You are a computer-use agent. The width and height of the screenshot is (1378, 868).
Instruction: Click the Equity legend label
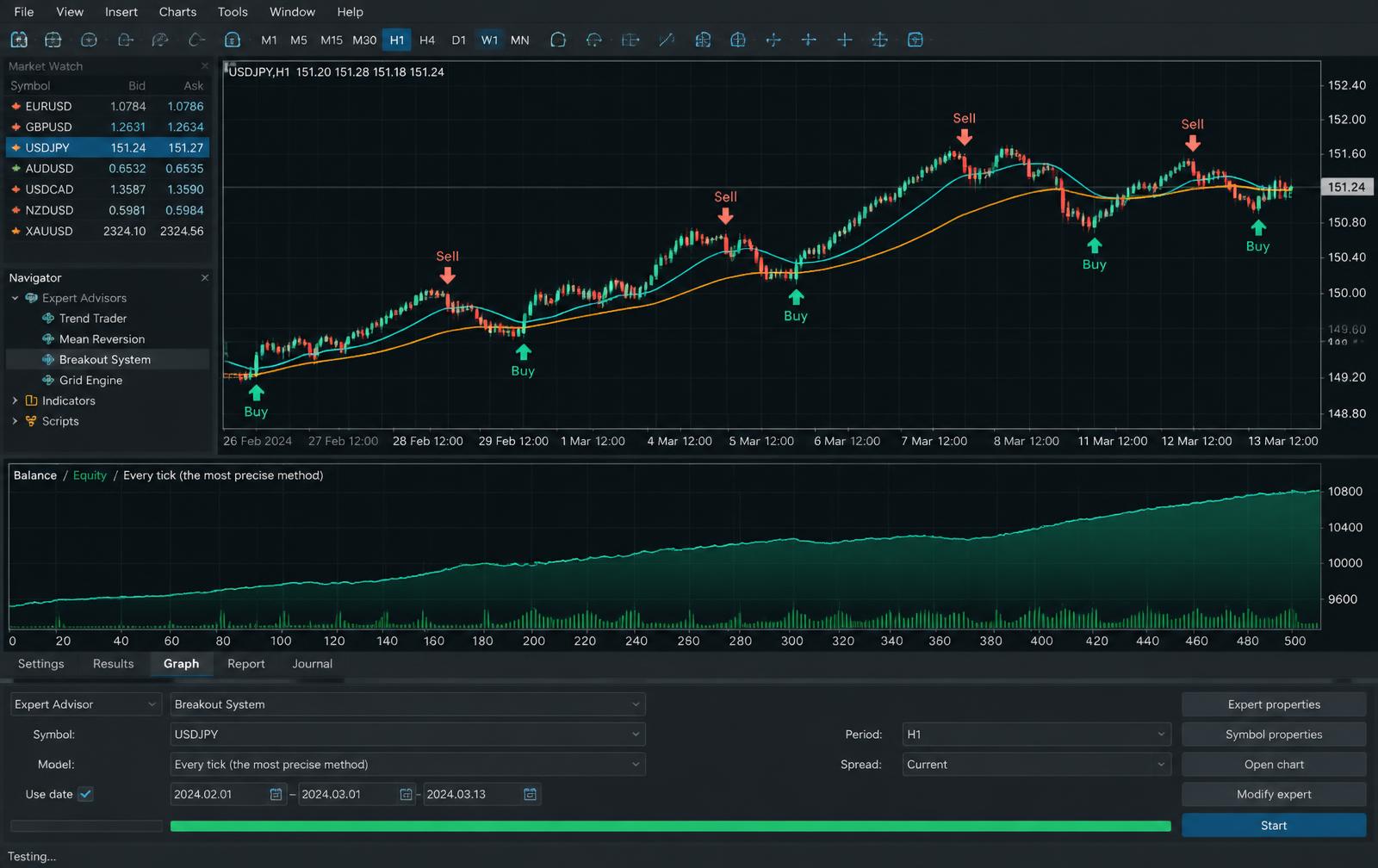[90, 475]
